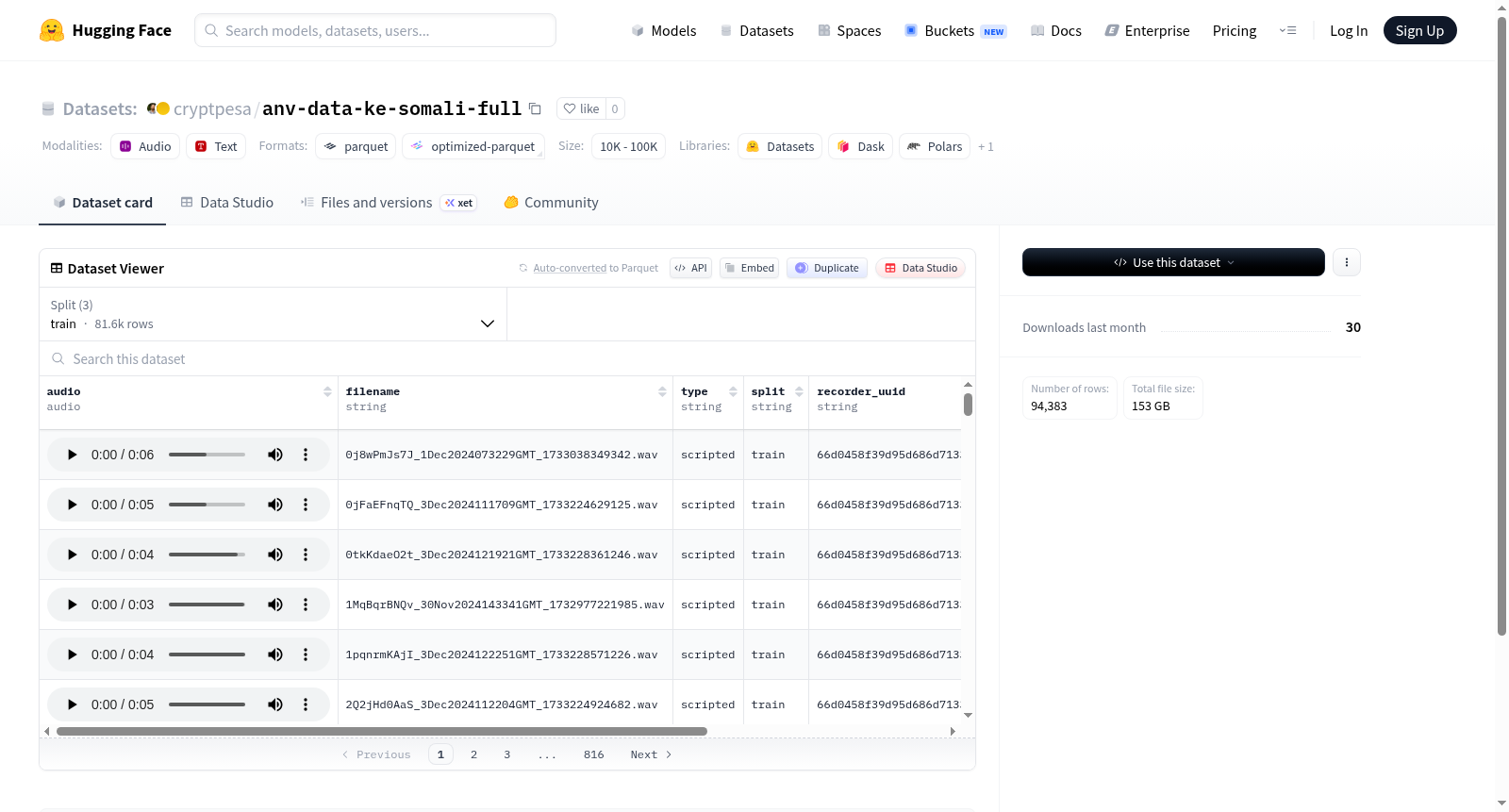
Task: Sort by the type column
Action: (x=733, y=391)
